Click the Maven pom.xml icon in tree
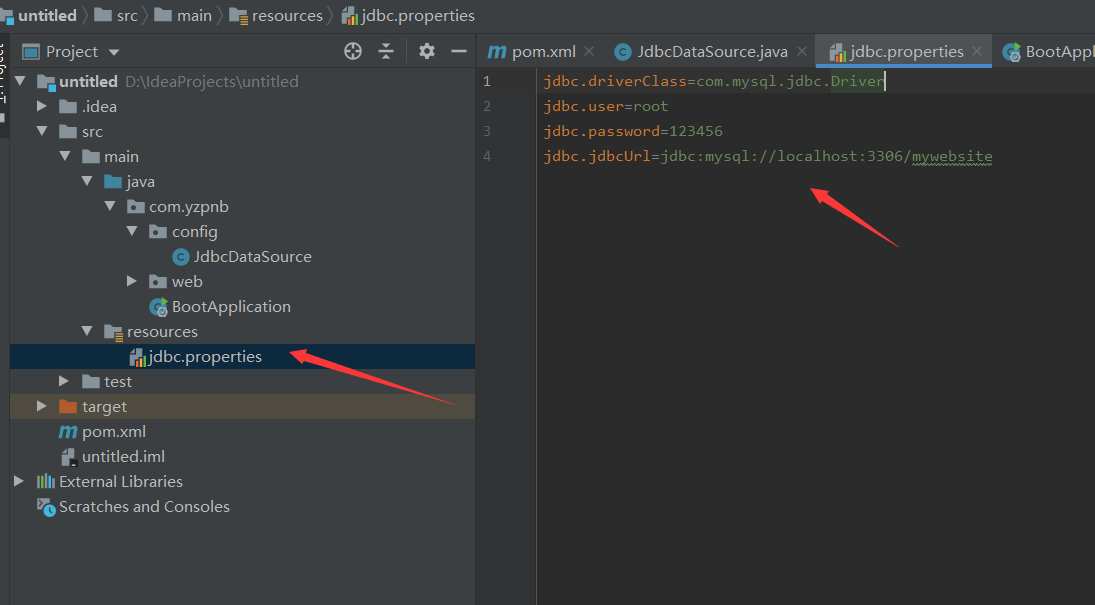Viewport: 1095px width, 605px height. point(68,432)
